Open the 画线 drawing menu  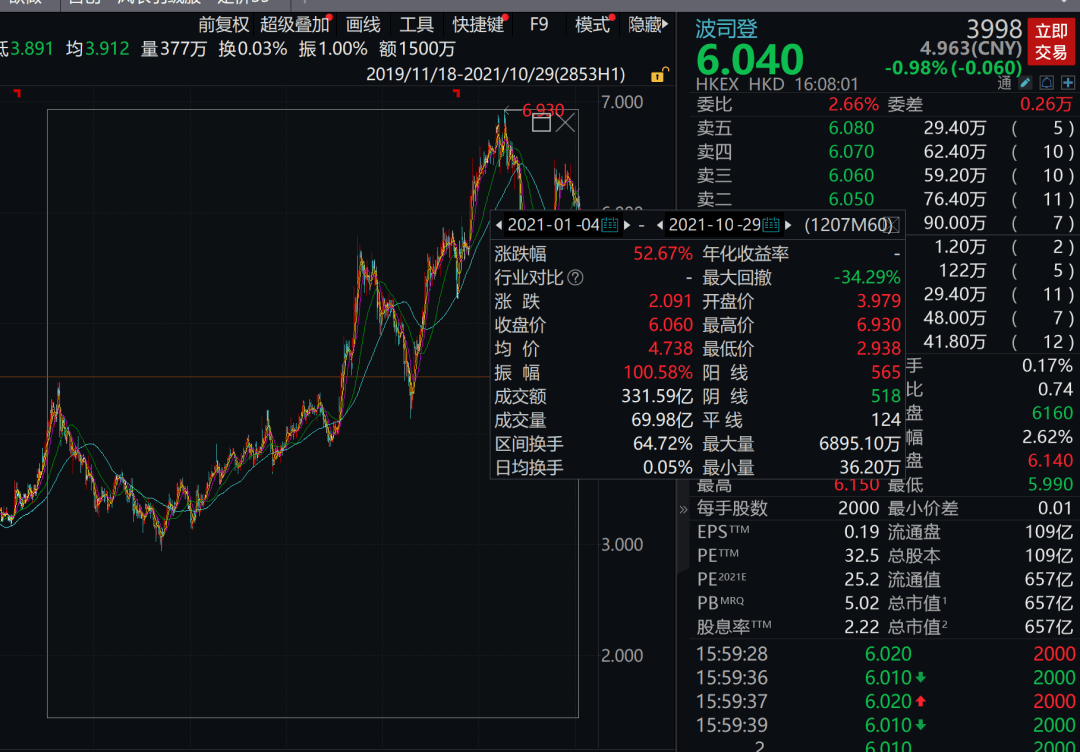363,25
